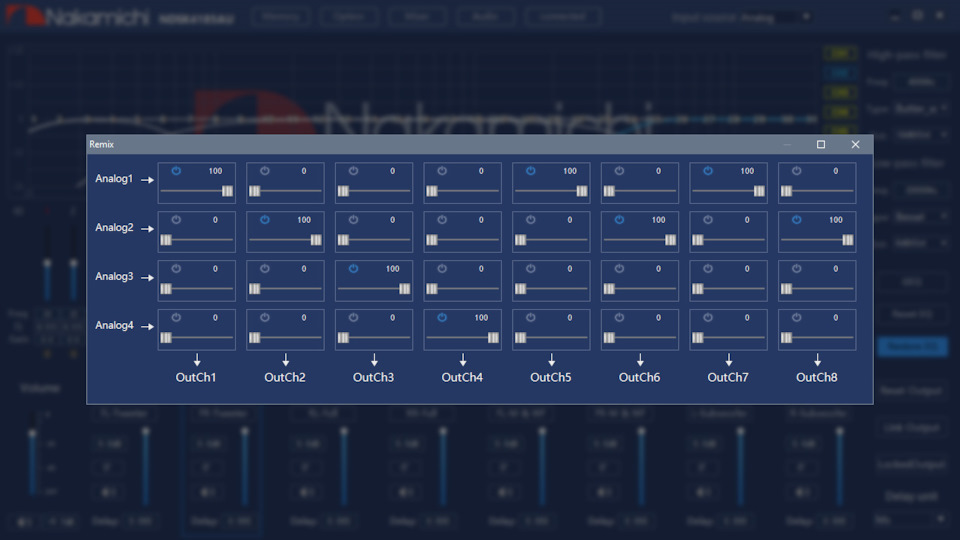Click the Analog1 to OutCh1 level slider

[x=197, y=191]
